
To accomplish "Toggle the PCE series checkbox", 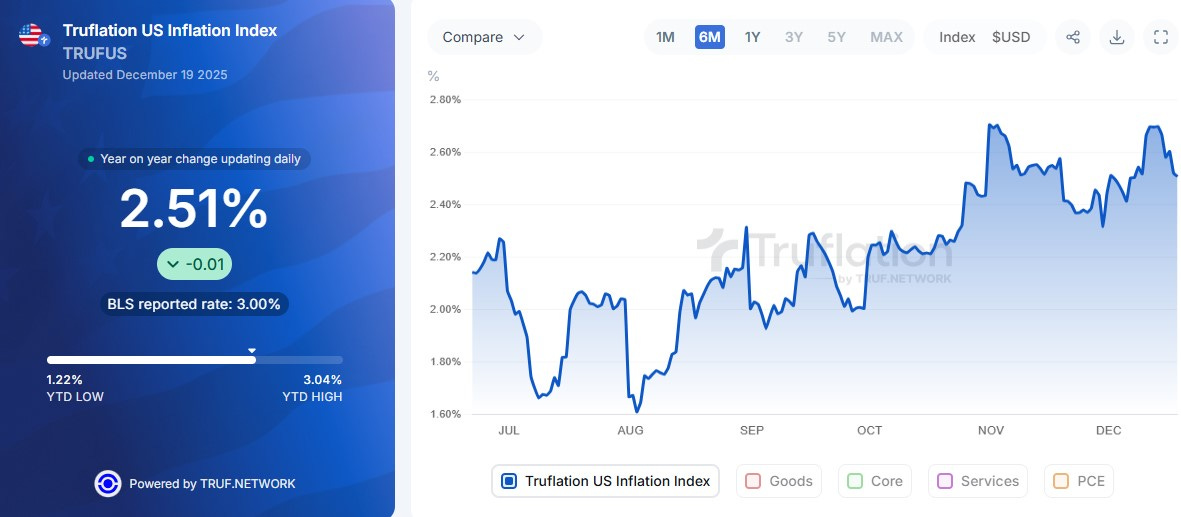I will coord(1061,481).
